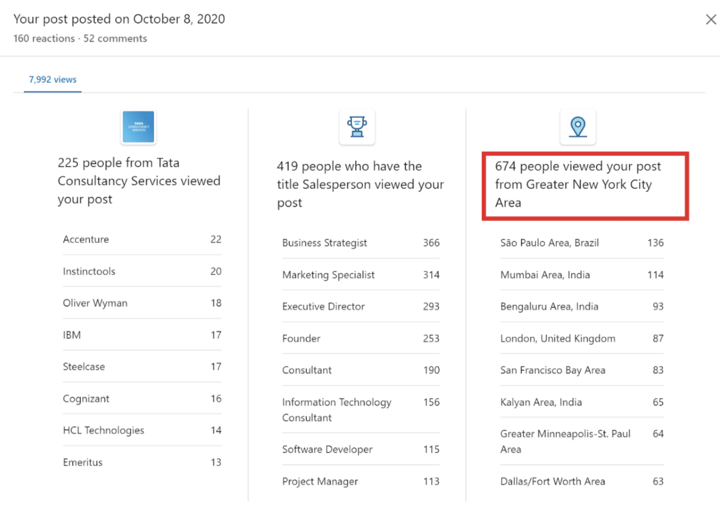Click the Tata Consultancy Services logo
Viewport: 720px width, 512px height.
pyautogui.click(x=138, y=127)
